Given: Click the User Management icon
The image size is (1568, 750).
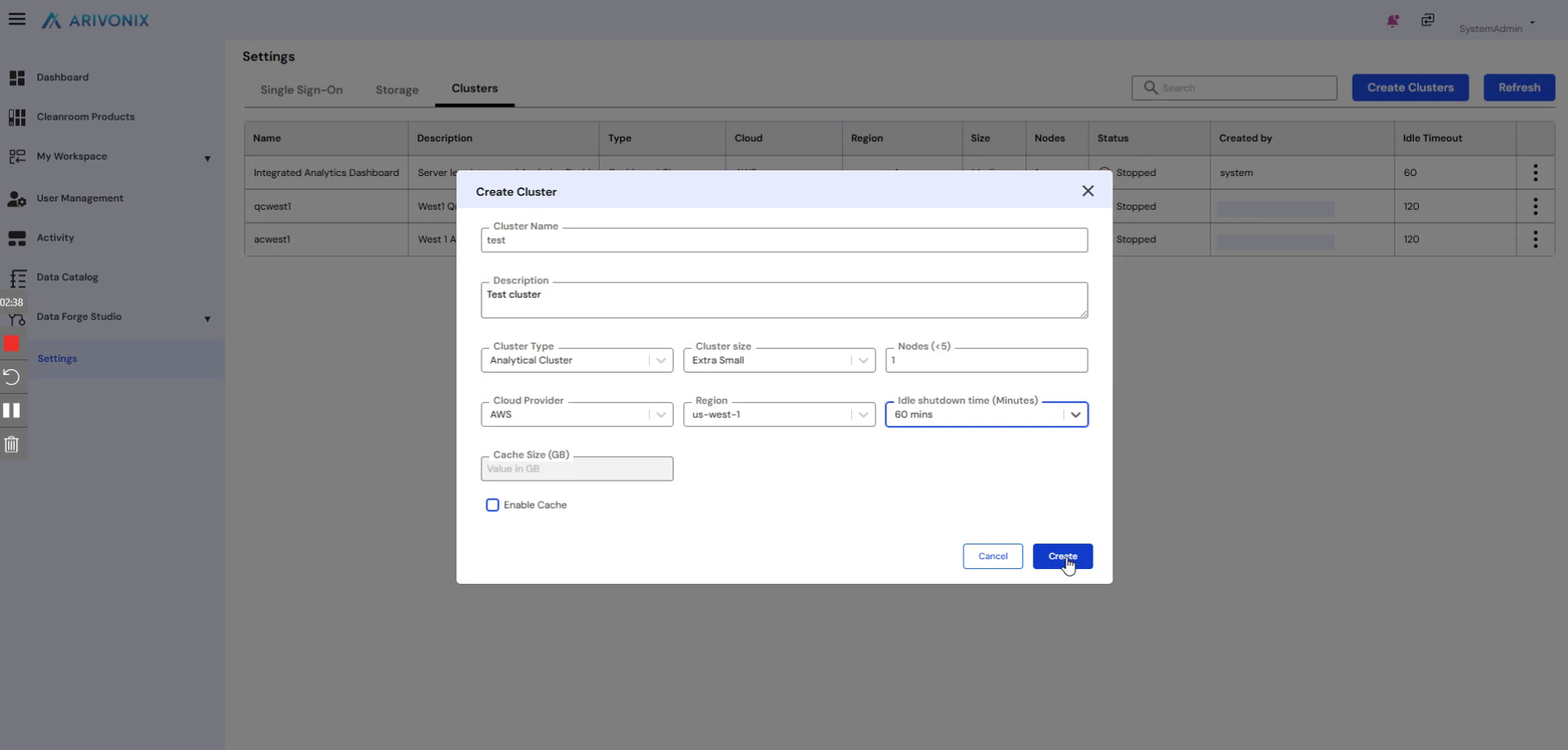Looking at the screenshot, I should [17, 199].
